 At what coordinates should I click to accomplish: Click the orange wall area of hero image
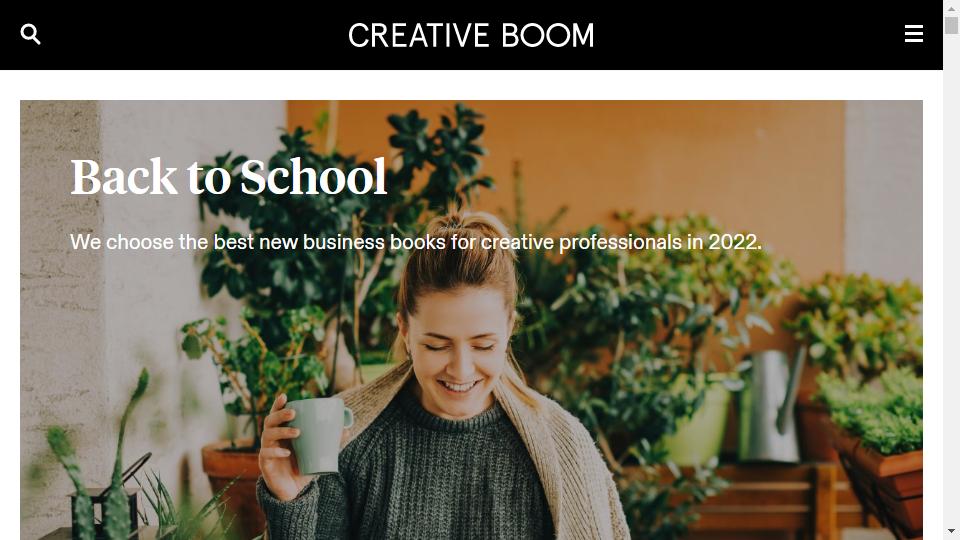[x=673, y=159]
